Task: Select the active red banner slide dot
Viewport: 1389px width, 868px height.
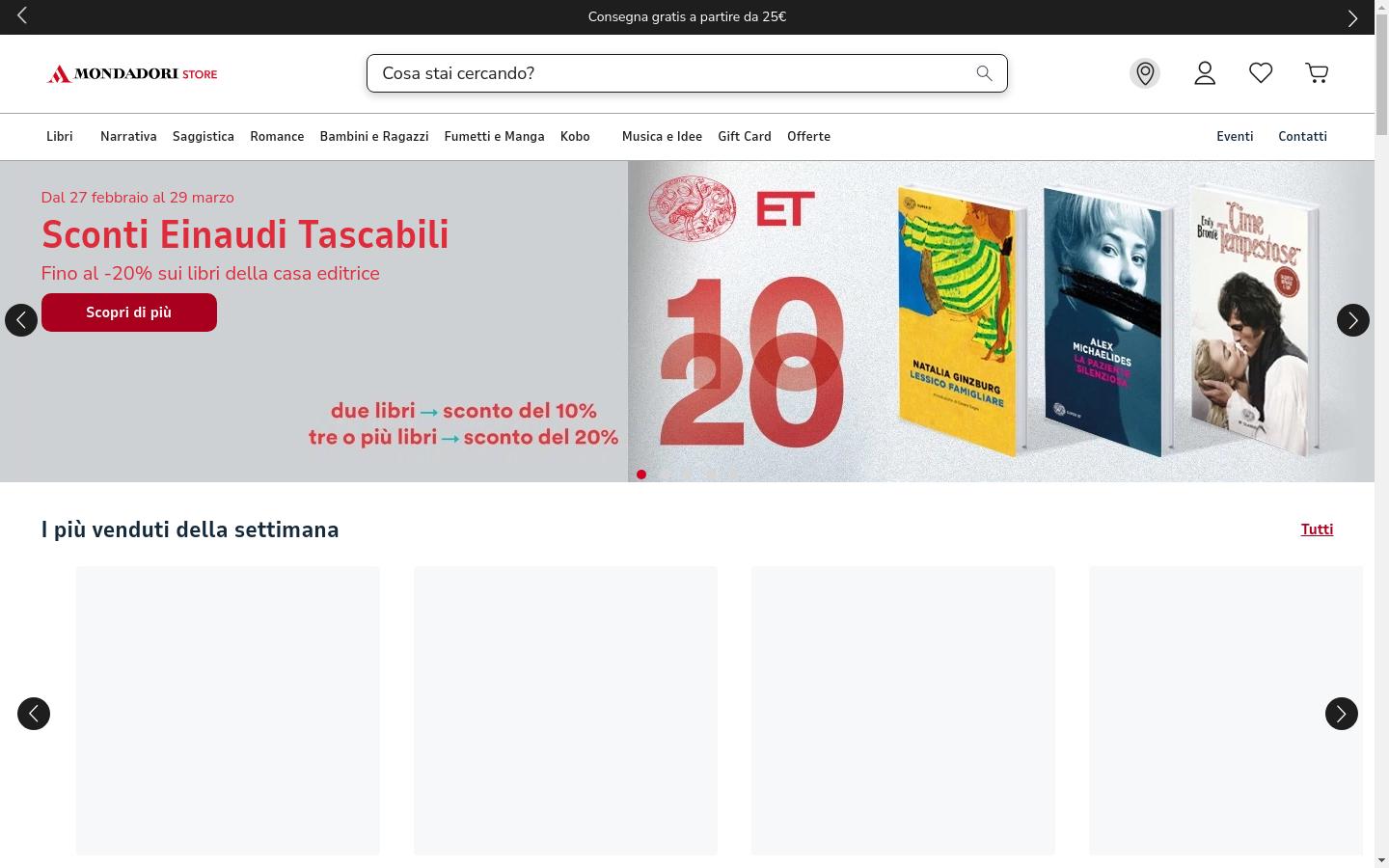Action: point(641,475)
